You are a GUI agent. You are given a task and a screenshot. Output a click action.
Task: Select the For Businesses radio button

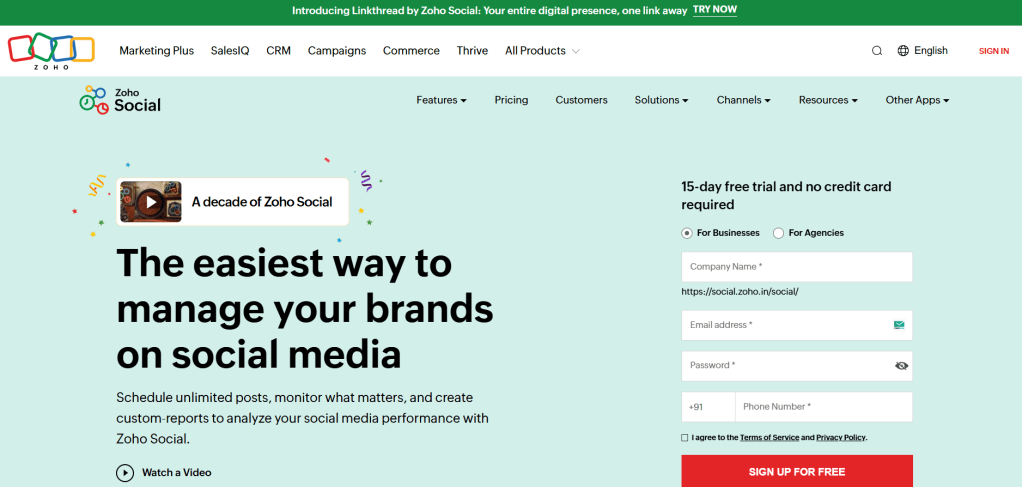(686, 233)
